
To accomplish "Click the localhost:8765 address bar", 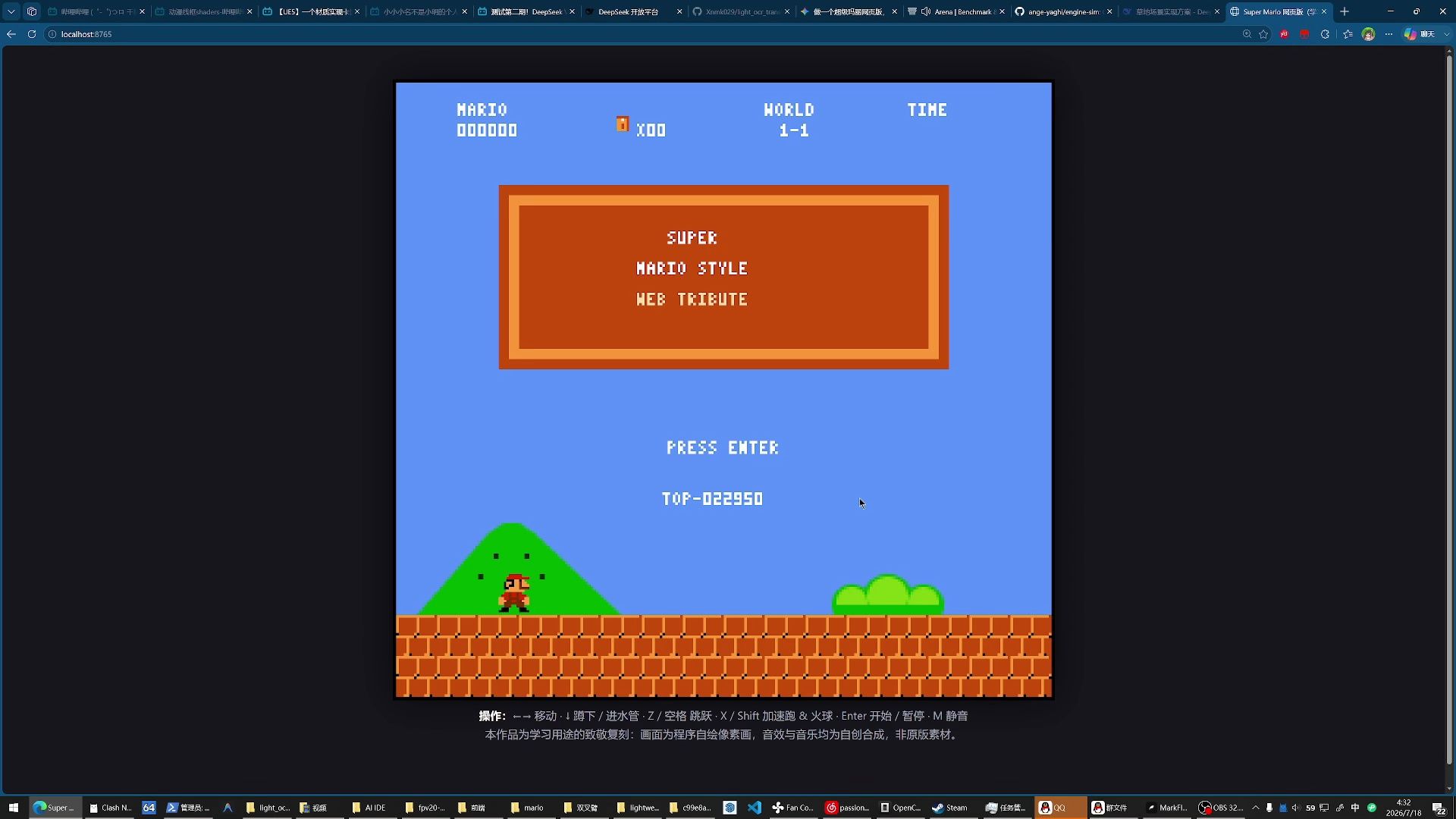I will coord(645,34).
